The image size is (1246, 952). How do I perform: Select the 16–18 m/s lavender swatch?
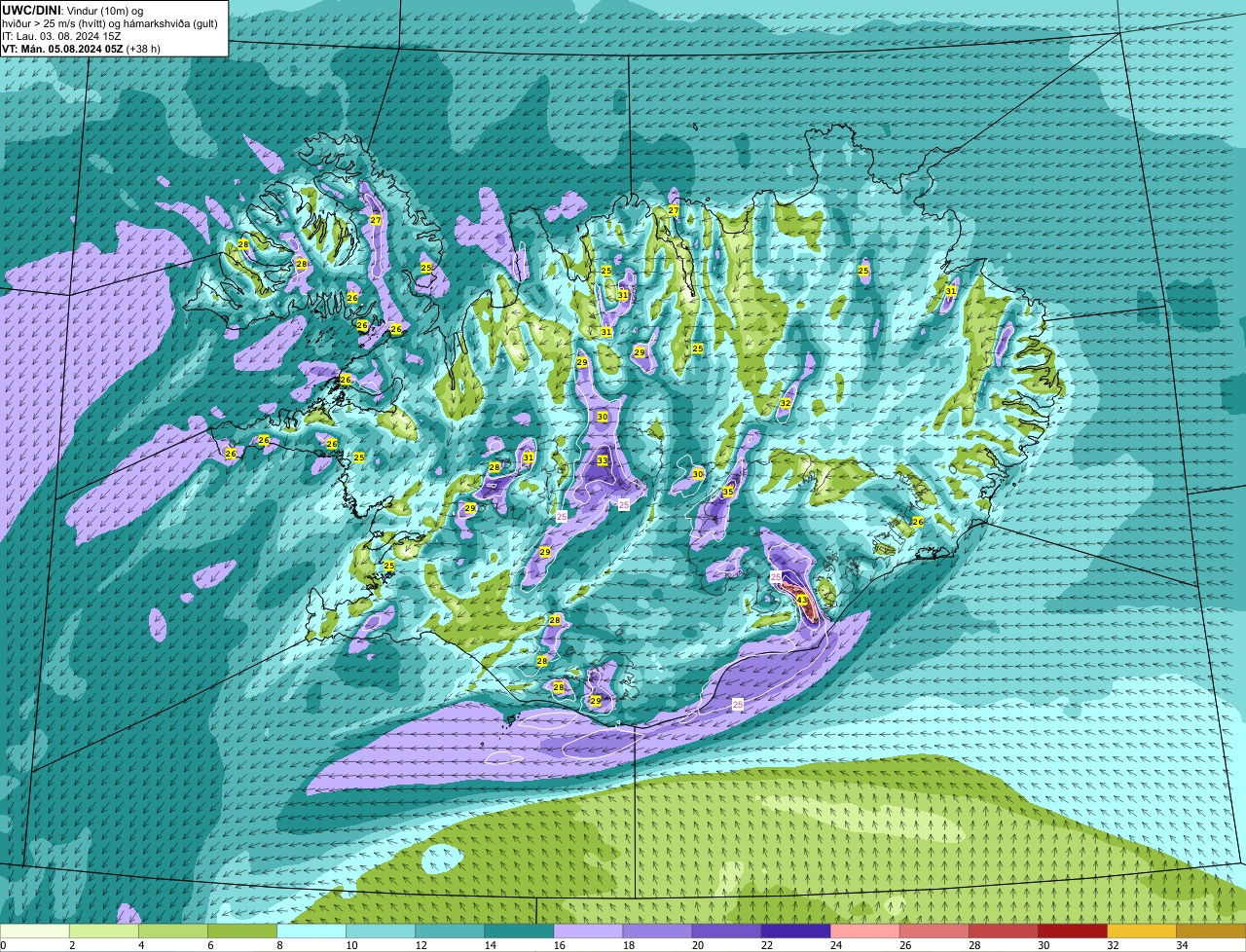587,931
